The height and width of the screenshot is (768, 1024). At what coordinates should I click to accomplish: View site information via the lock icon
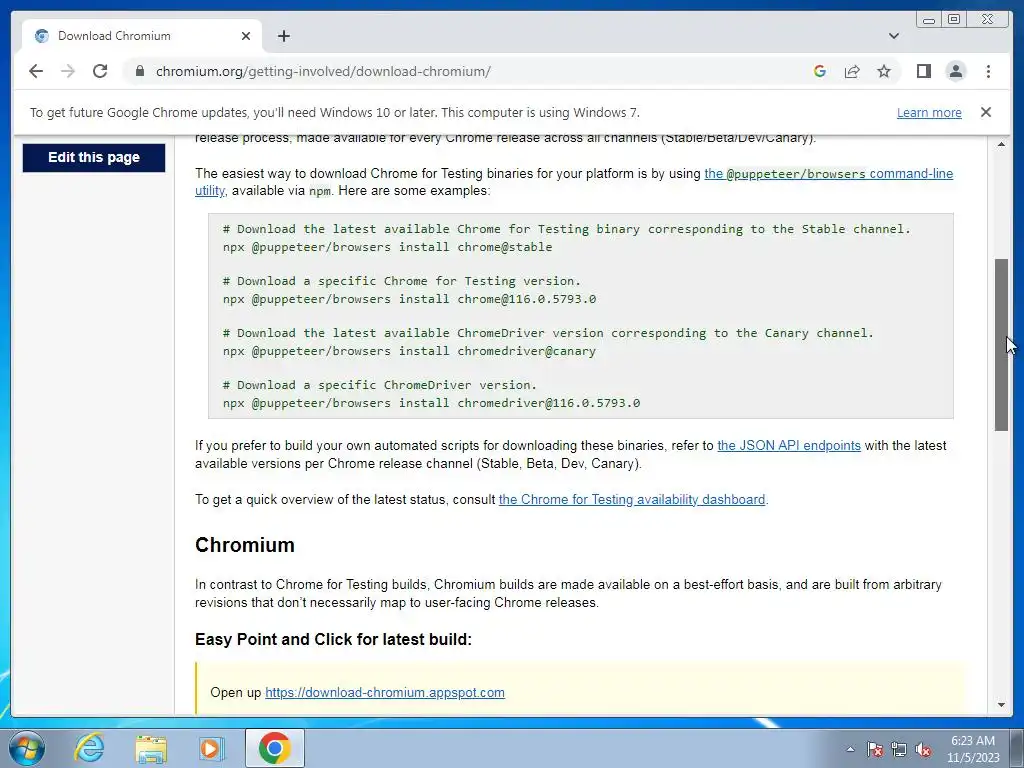pyautogui.click(x=139, y=71)
